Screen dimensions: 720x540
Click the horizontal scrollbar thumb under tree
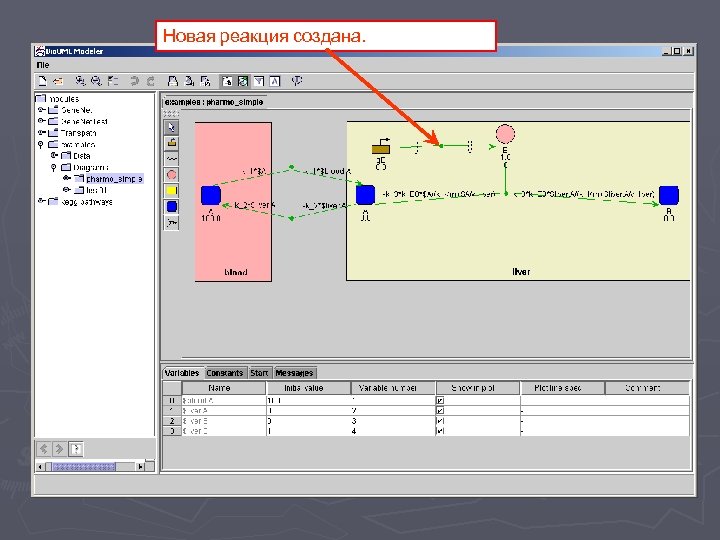pos(84,467)
